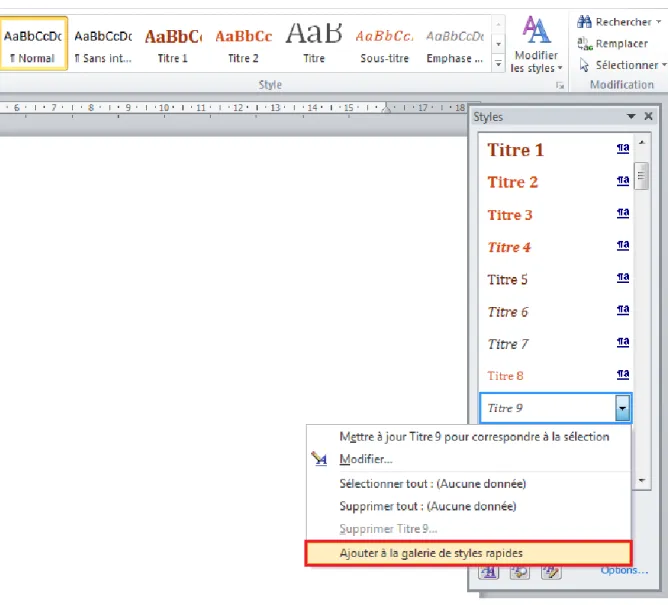Apply the Sous-titre gallery style
This screenshot has height=605, width=668.
click(x=384, y=45)
